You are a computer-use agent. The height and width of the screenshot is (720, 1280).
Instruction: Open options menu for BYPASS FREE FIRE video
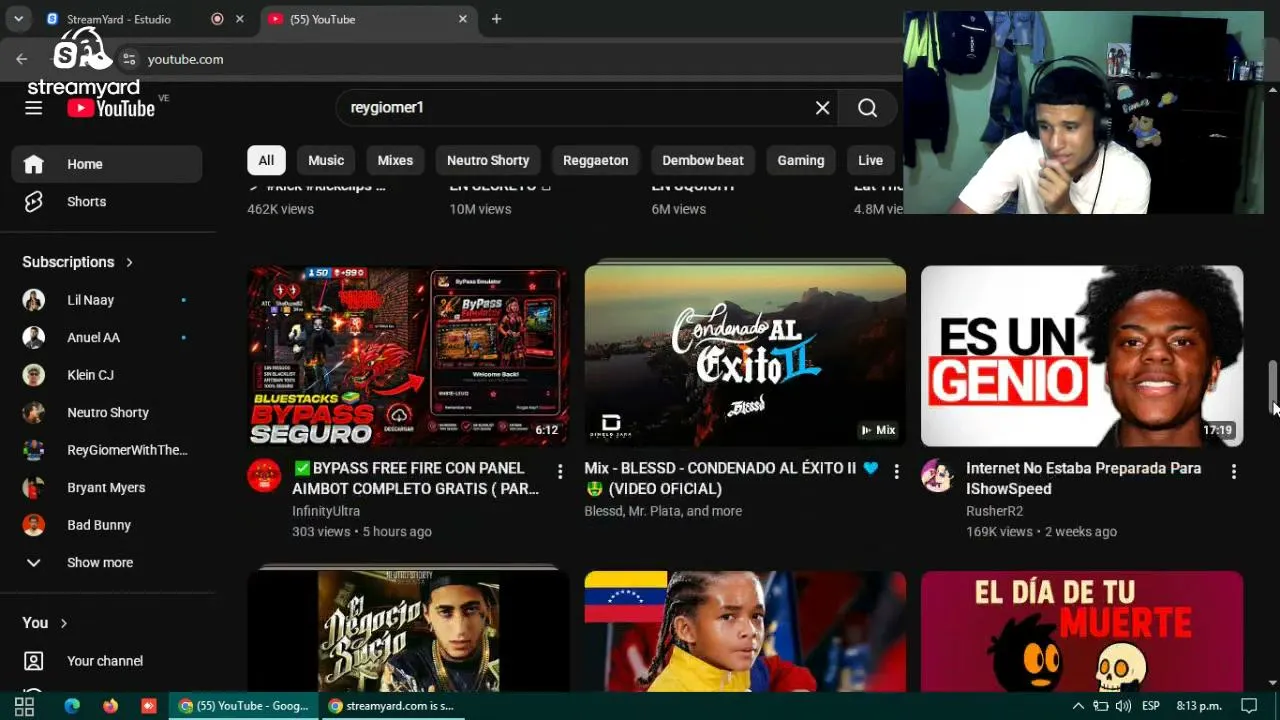pyautogui.click(x=560, y=471)
